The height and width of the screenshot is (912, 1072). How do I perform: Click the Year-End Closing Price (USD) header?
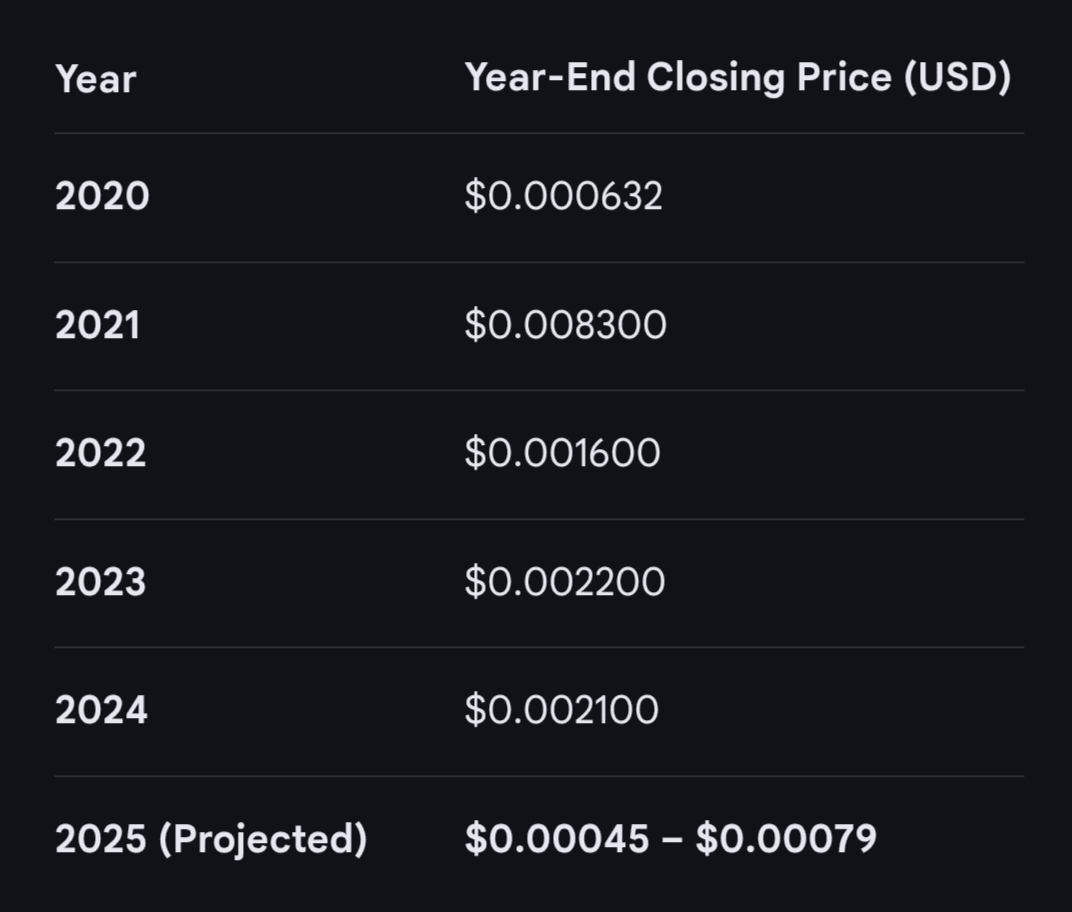[x=738, y=77]
